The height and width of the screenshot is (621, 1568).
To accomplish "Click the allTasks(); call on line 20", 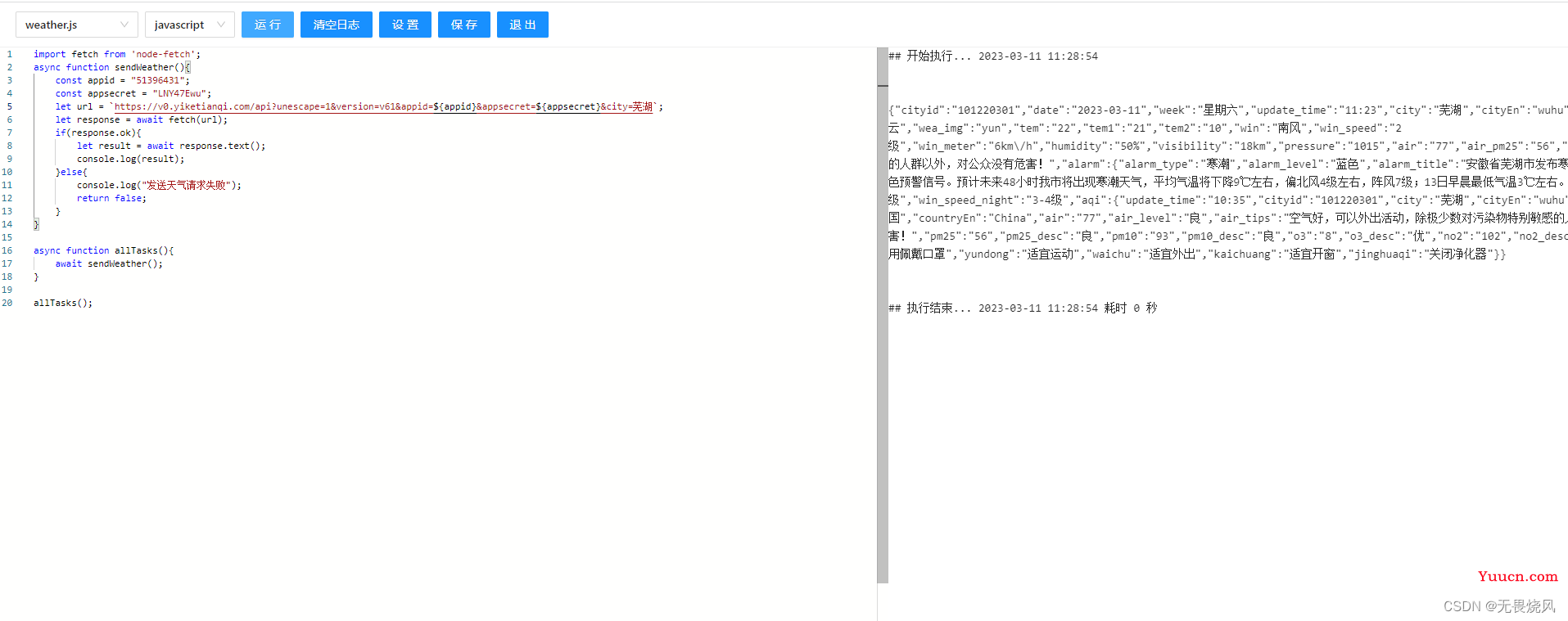I will pos(63,303).
